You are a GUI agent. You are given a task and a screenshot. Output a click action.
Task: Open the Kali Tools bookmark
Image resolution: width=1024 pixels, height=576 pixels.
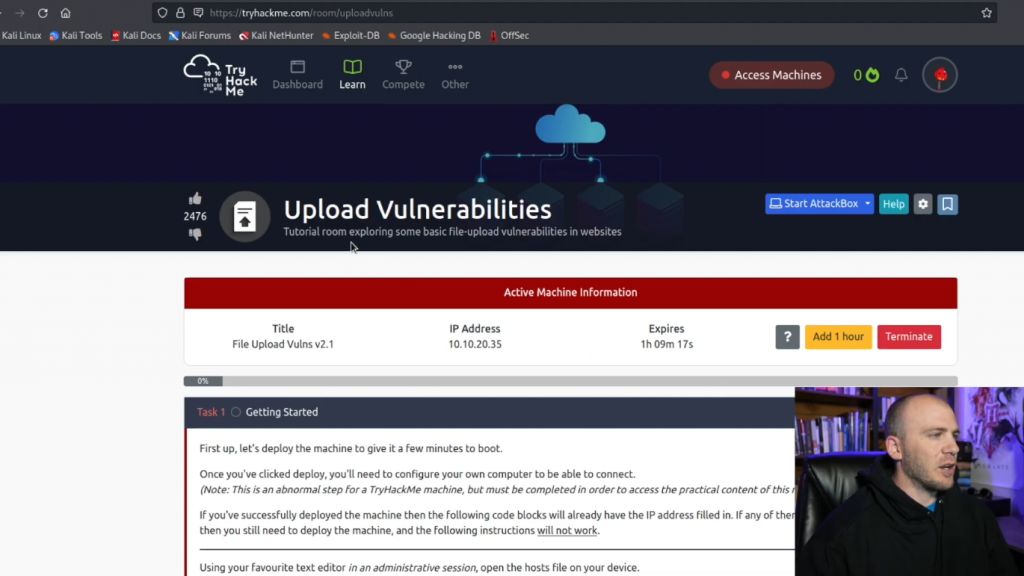click(76, 35)
